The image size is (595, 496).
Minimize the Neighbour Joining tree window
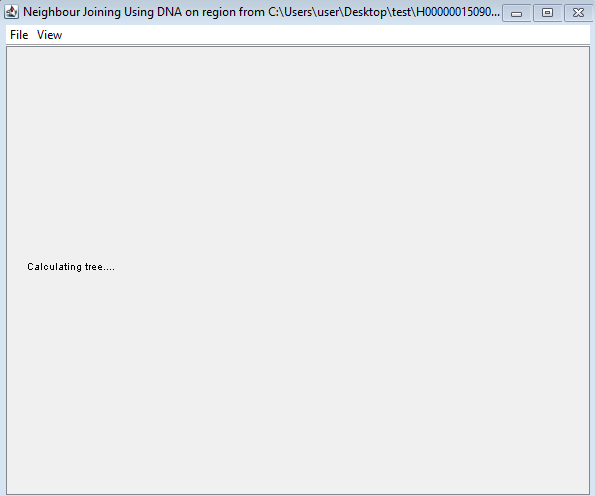pos(516,13)
